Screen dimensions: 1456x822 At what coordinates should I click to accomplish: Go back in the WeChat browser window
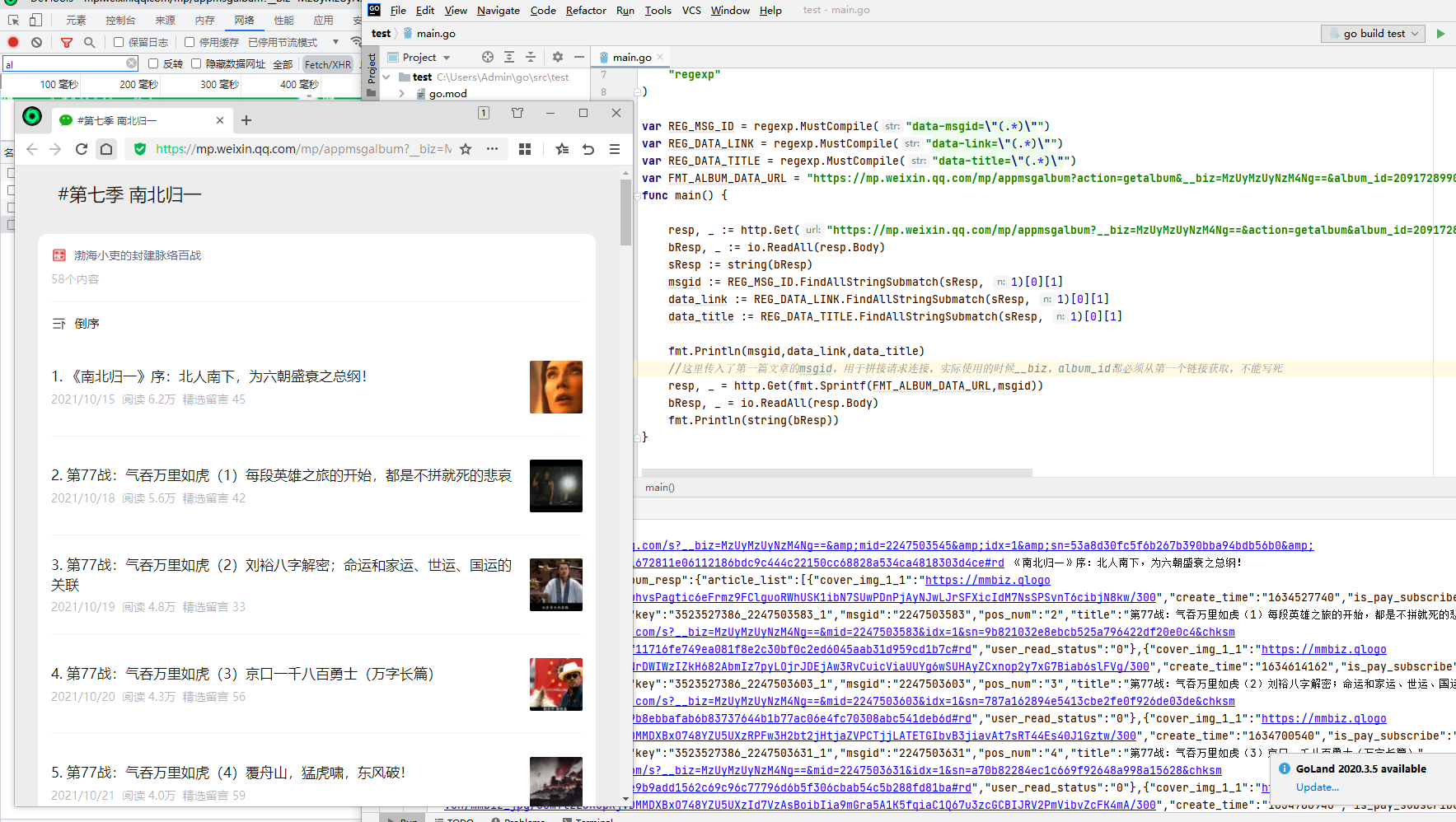[32, 149]
